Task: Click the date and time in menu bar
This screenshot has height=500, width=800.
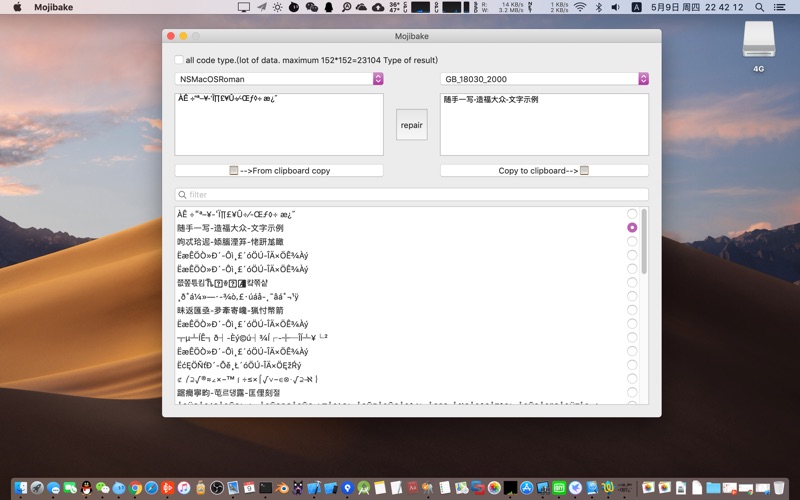Action: point(697,7)
